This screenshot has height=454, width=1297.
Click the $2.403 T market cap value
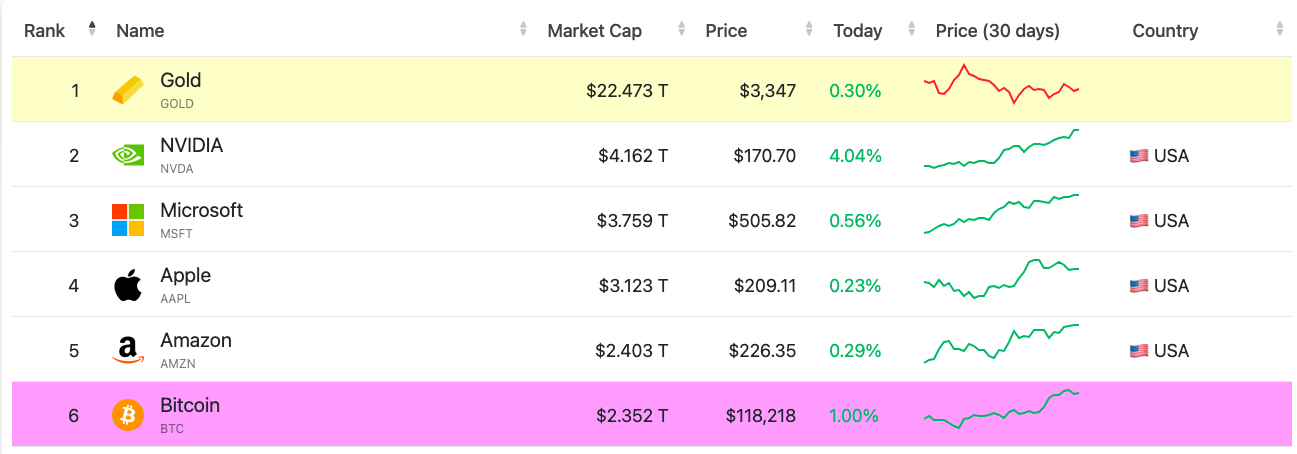633,351
